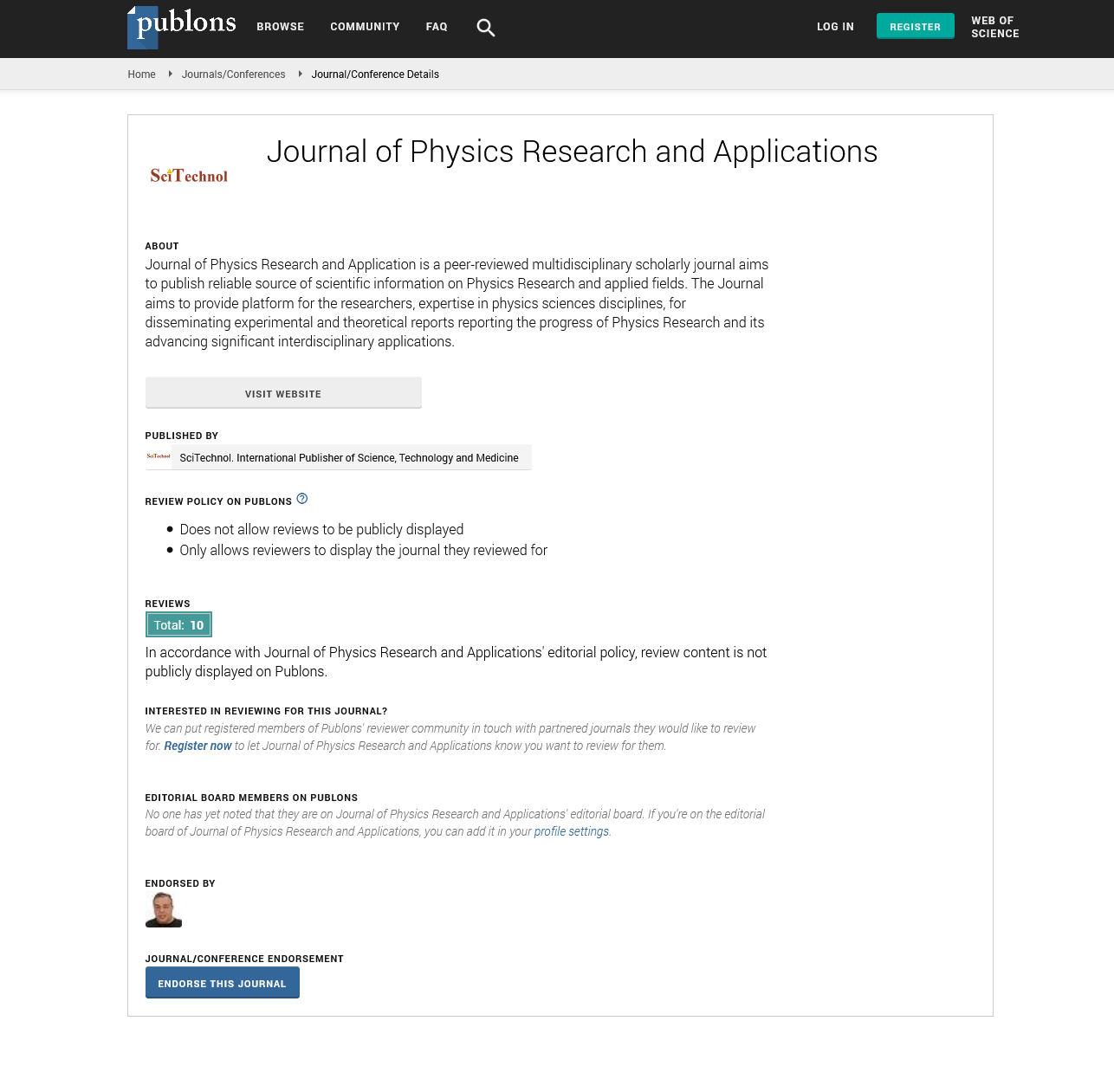
Task: Click the Publons logo
Action: 182,27
